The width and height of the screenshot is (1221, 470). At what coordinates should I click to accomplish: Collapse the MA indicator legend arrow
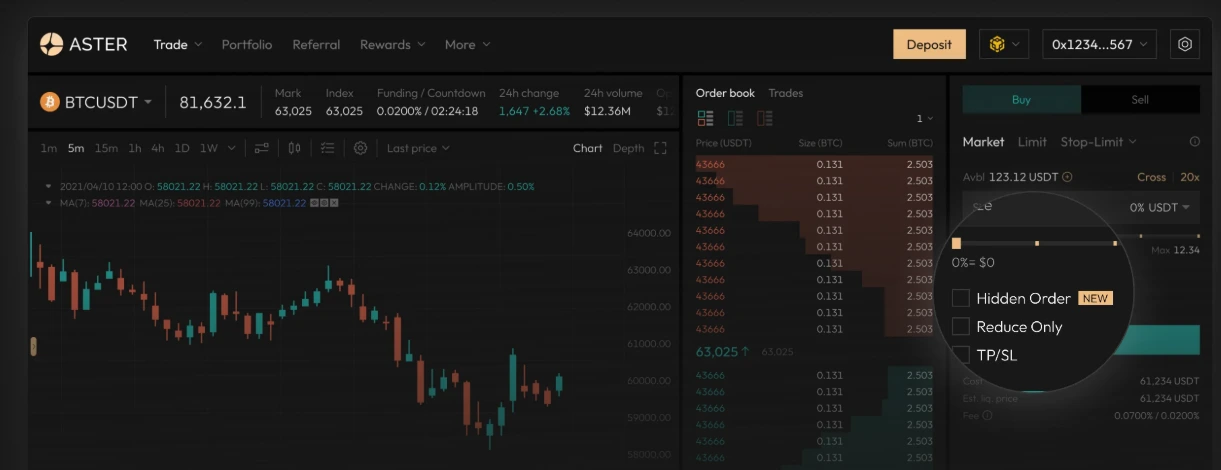(x=50, y=203)
